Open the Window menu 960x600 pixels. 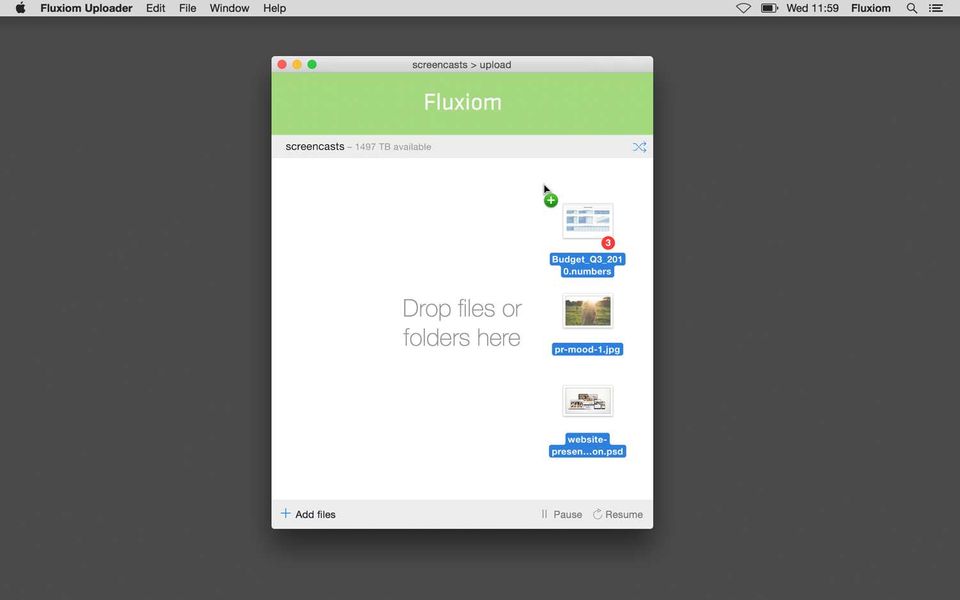(229, 8)
